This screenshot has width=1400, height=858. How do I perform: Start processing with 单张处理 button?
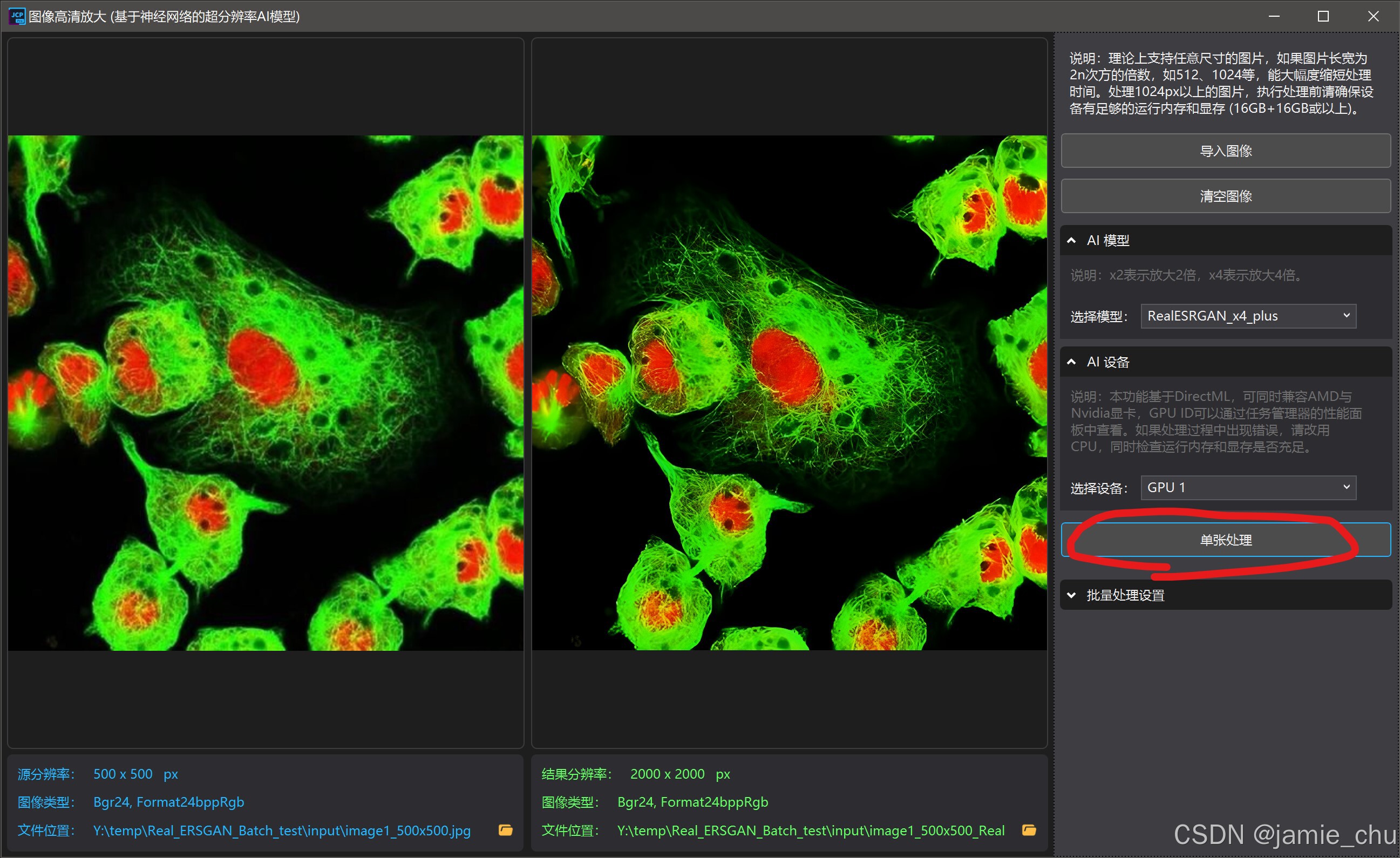(x=1225, y=540)
